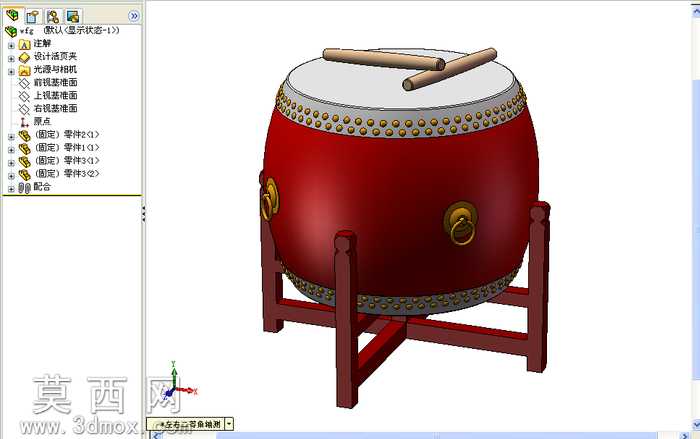Image resolution: width=700 pixels, height=439 pixels.
Task: Expand the 光源与相机 folder
Action: pyautogui.click(x=11, y=71)
